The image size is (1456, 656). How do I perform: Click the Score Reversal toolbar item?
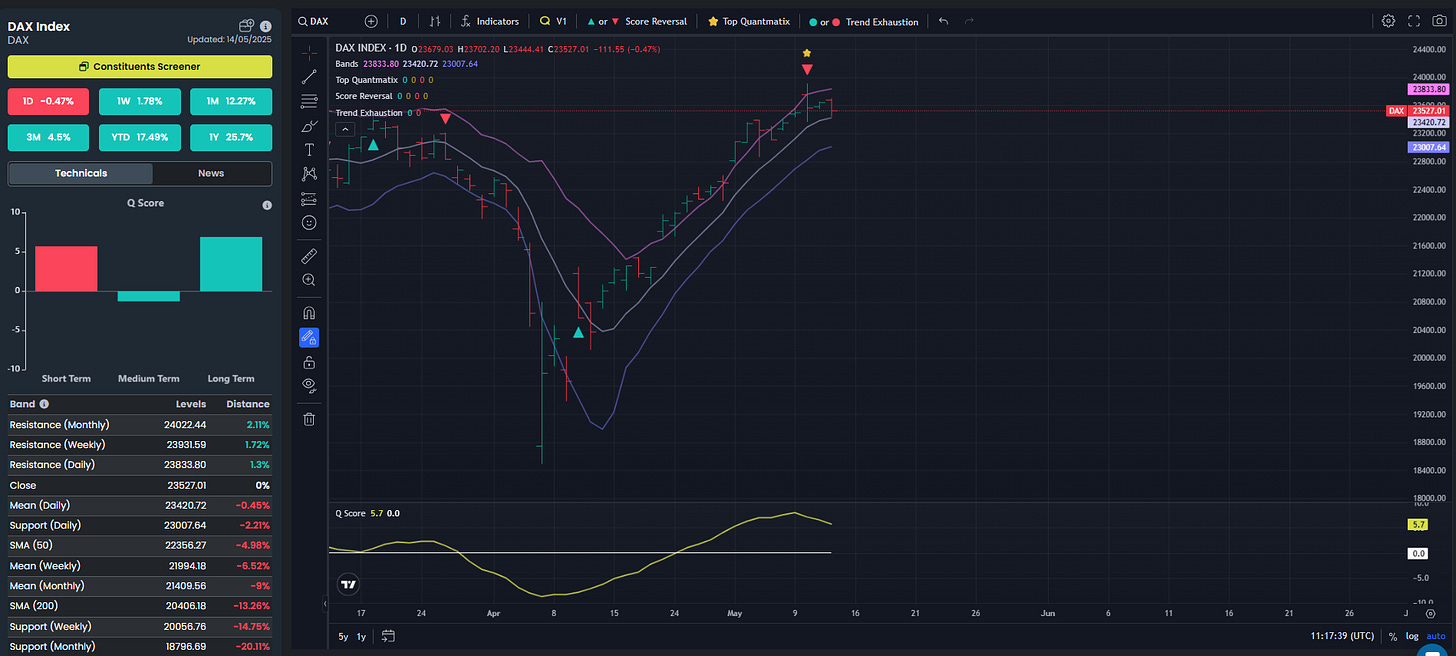pyautogui.click(x=637, y=21)
